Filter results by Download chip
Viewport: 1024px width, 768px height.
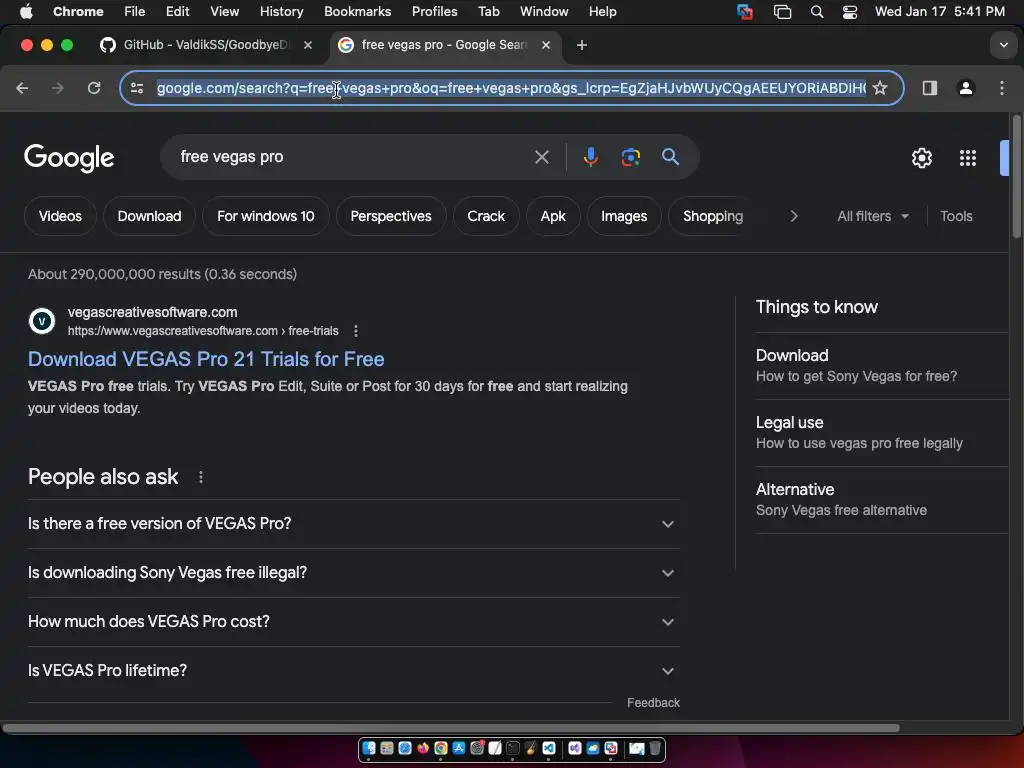pos(150,216)
